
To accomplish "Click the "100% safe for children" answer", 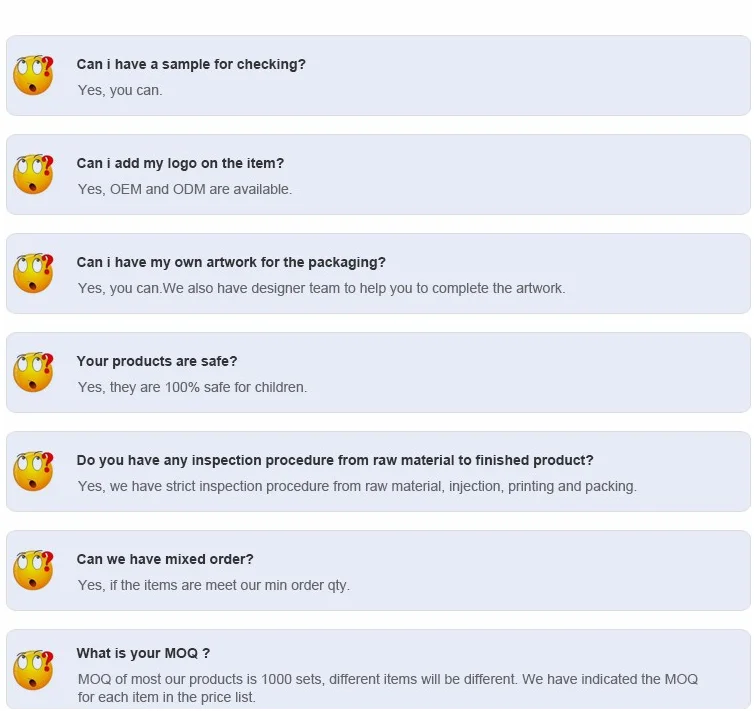I will tap(193, 387).
